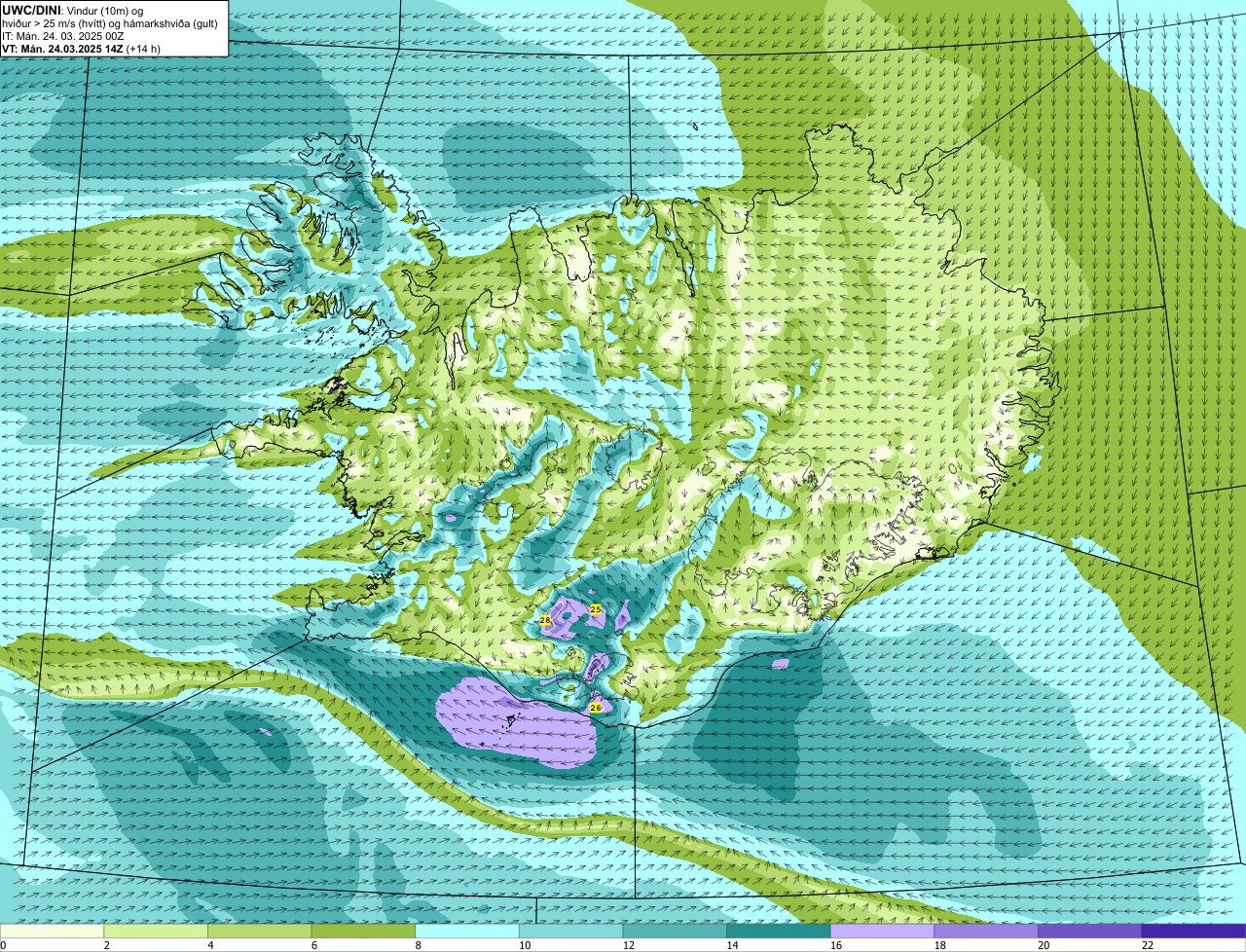This screenshot has width=1246, height=952.
Task: Click the '22' tick label on color scale
Action: [1148, 945]
